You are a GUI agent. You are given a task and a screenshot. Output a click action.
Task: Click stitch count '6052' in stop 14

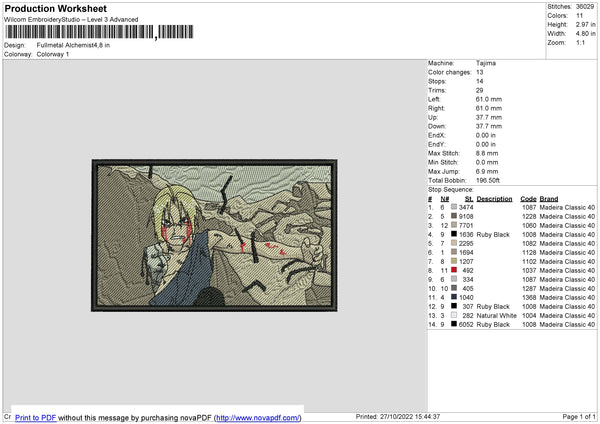[466, 325]
